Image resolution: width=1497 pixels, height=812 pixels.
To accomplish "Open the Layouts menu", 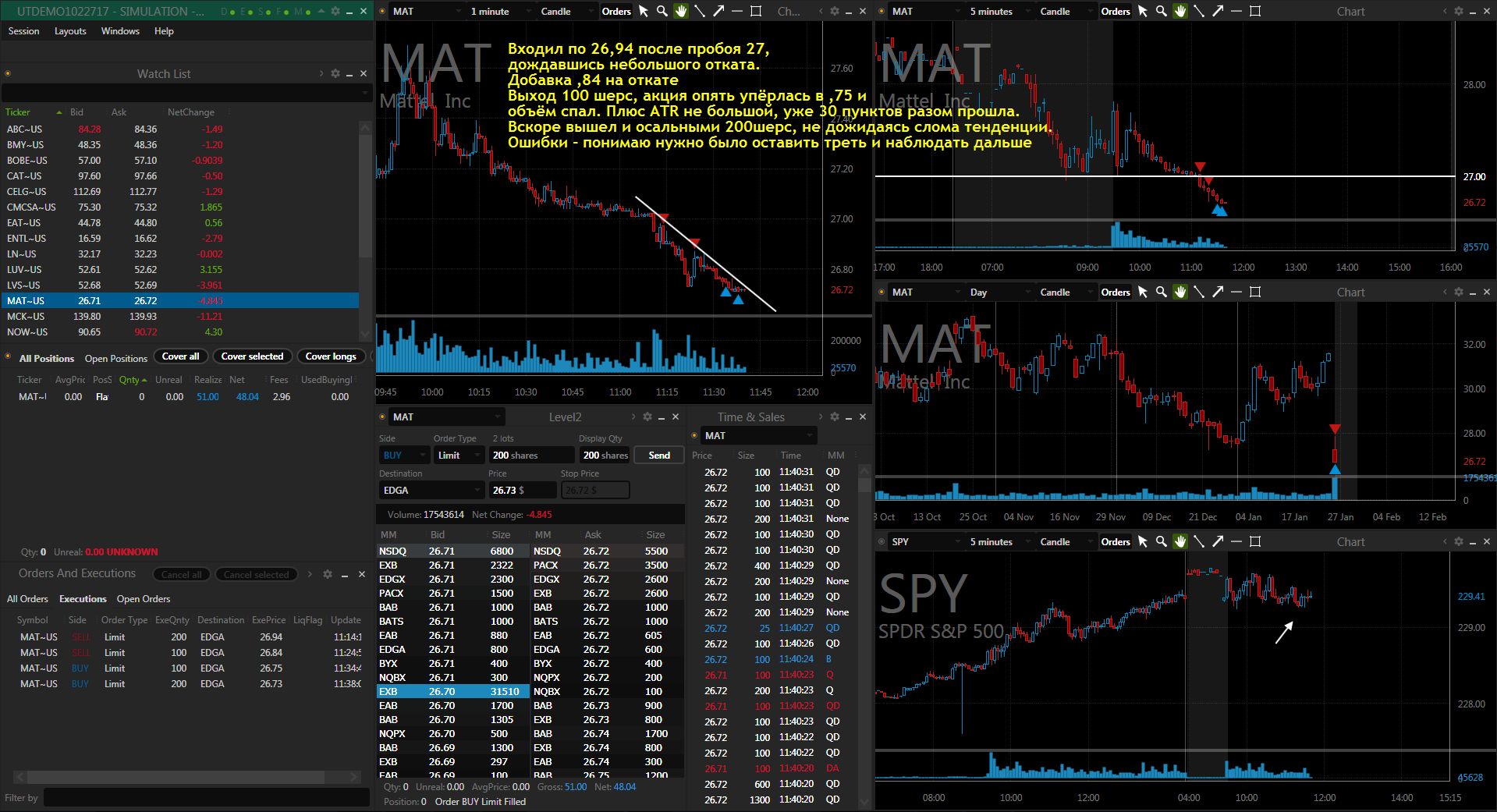I will 70,31.
